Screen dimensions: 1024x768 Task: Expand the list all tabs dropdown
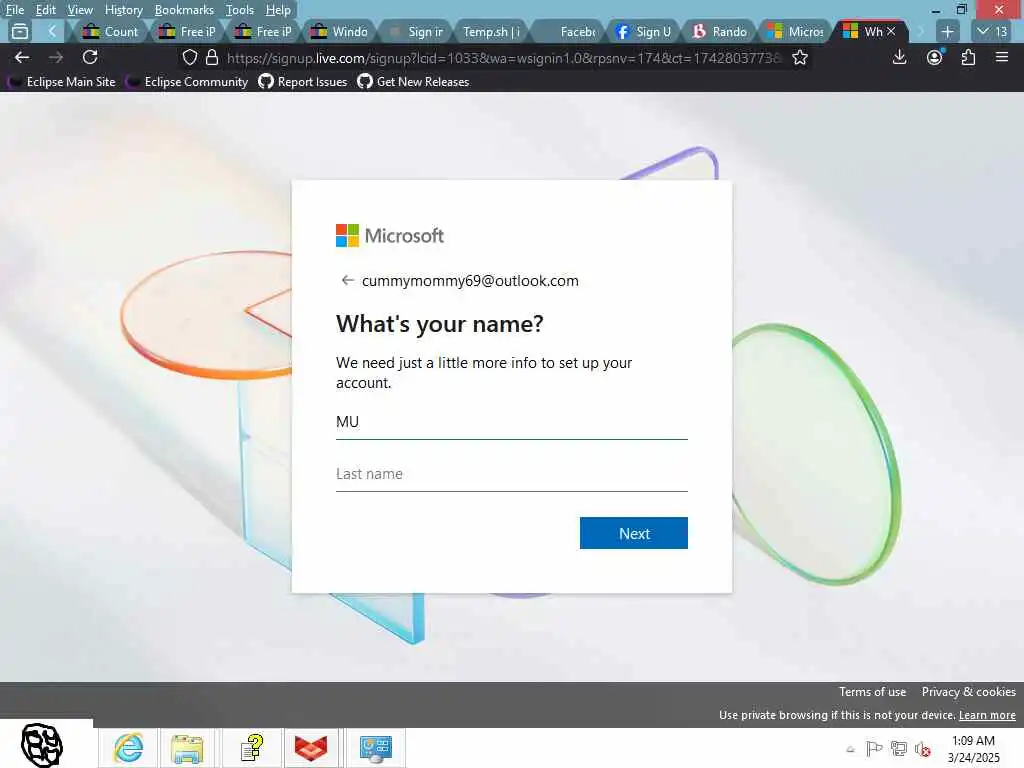(x=992, y=31)
